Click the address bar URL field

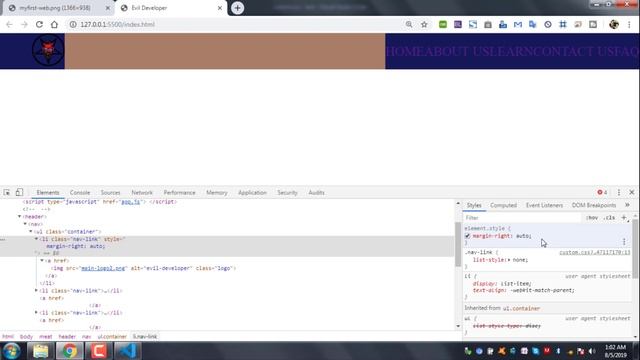tap(235, 24)
